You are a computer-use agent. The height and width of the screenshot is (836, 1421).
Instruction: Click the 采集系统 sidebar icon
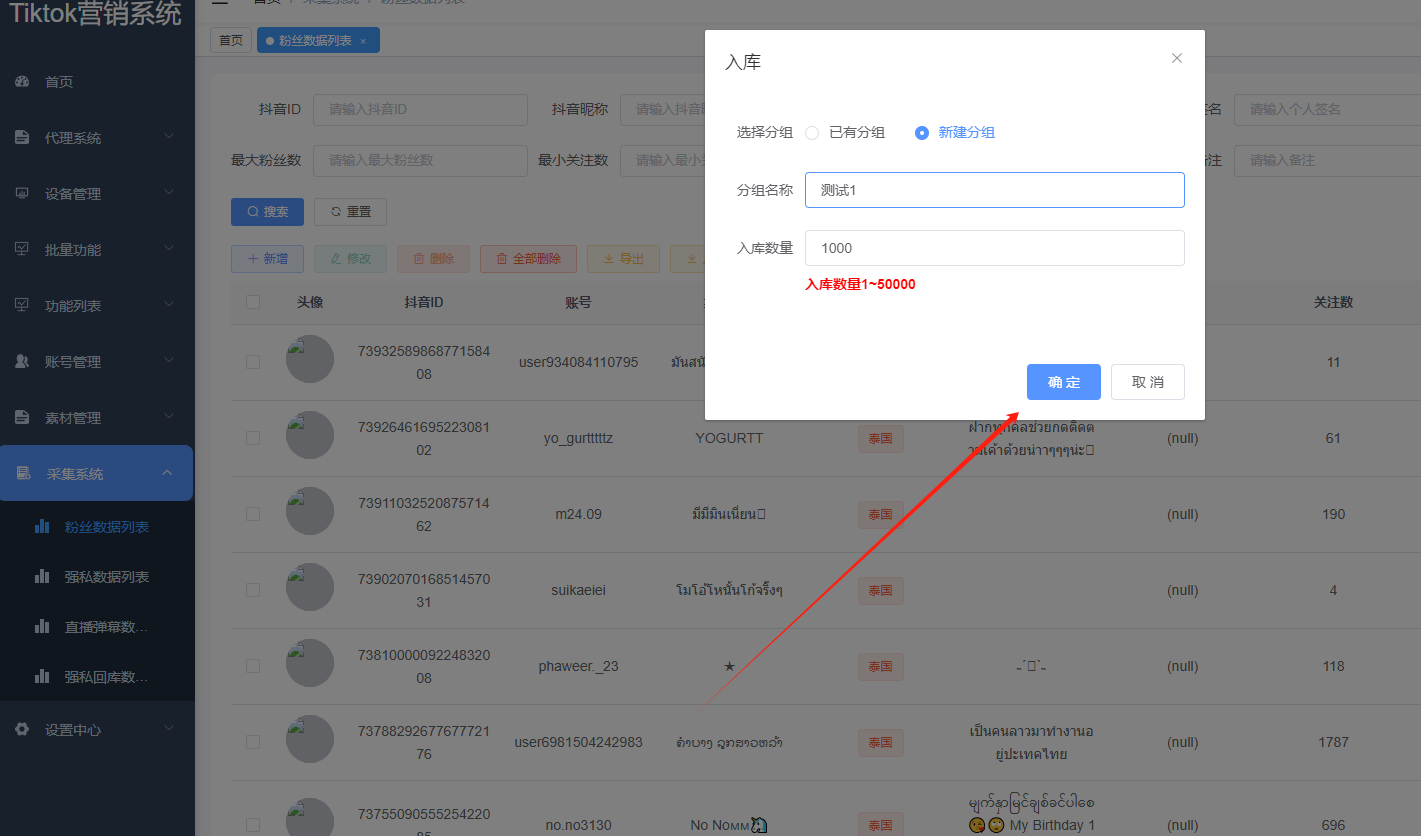[24, 474]
